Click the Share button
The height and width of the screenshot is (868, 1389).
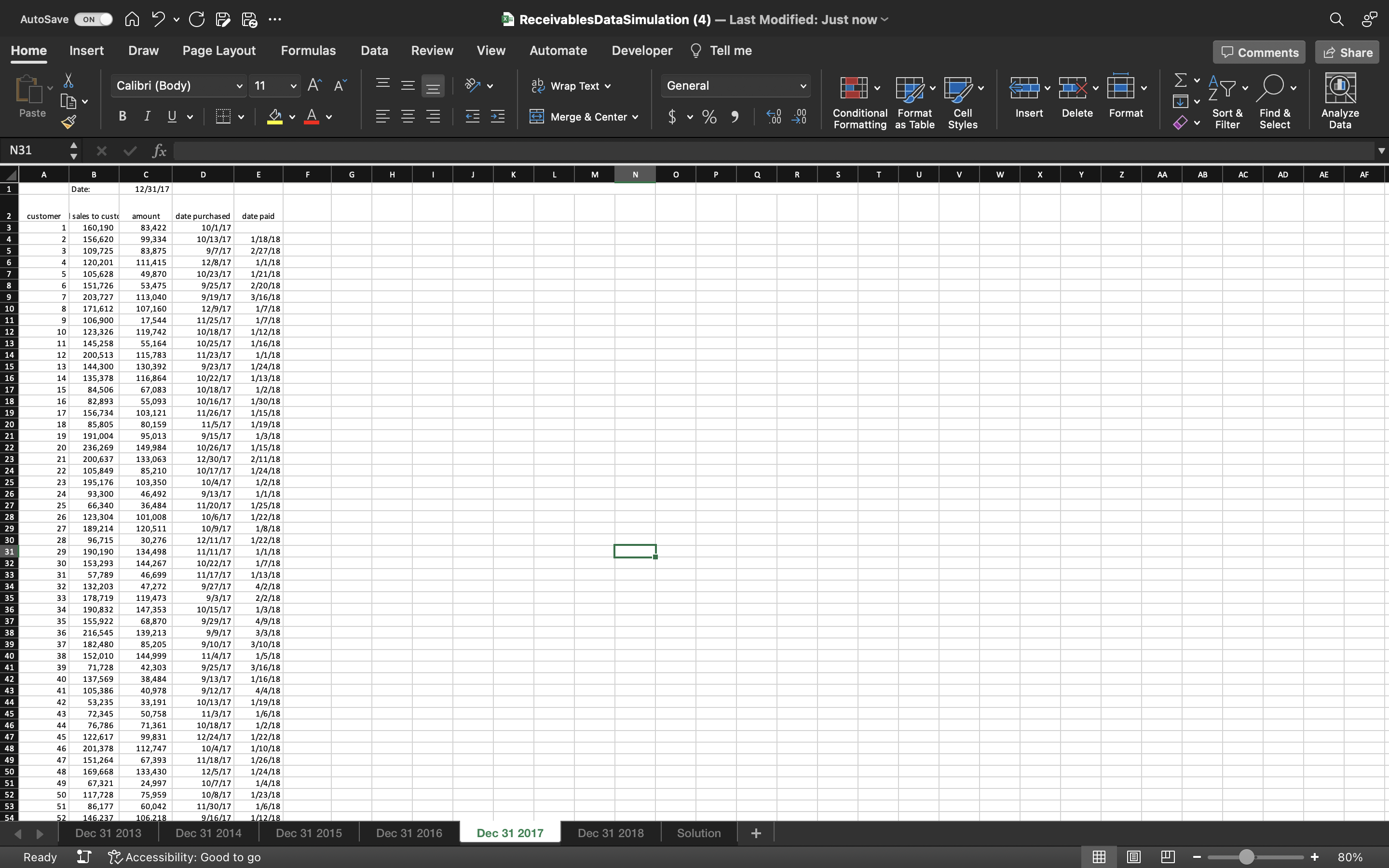pyautogui.click(x=1347, y=52)
